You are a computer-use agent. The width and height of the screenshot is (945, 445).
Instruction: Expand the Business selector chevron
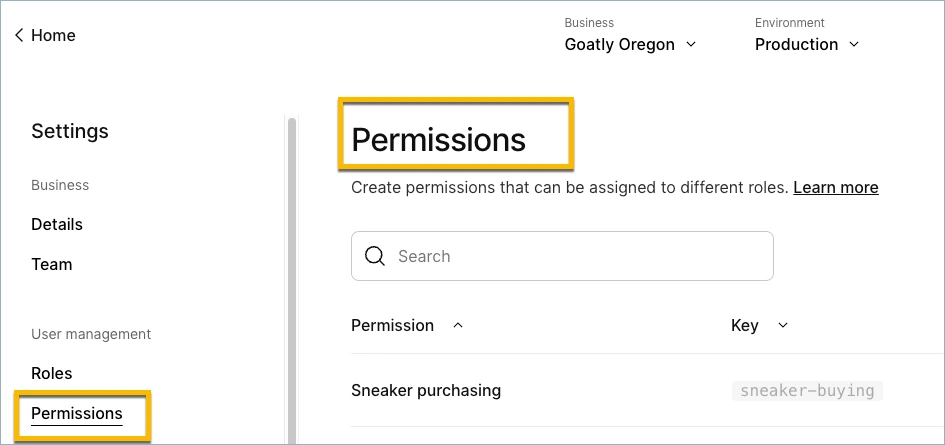[691, 45]
